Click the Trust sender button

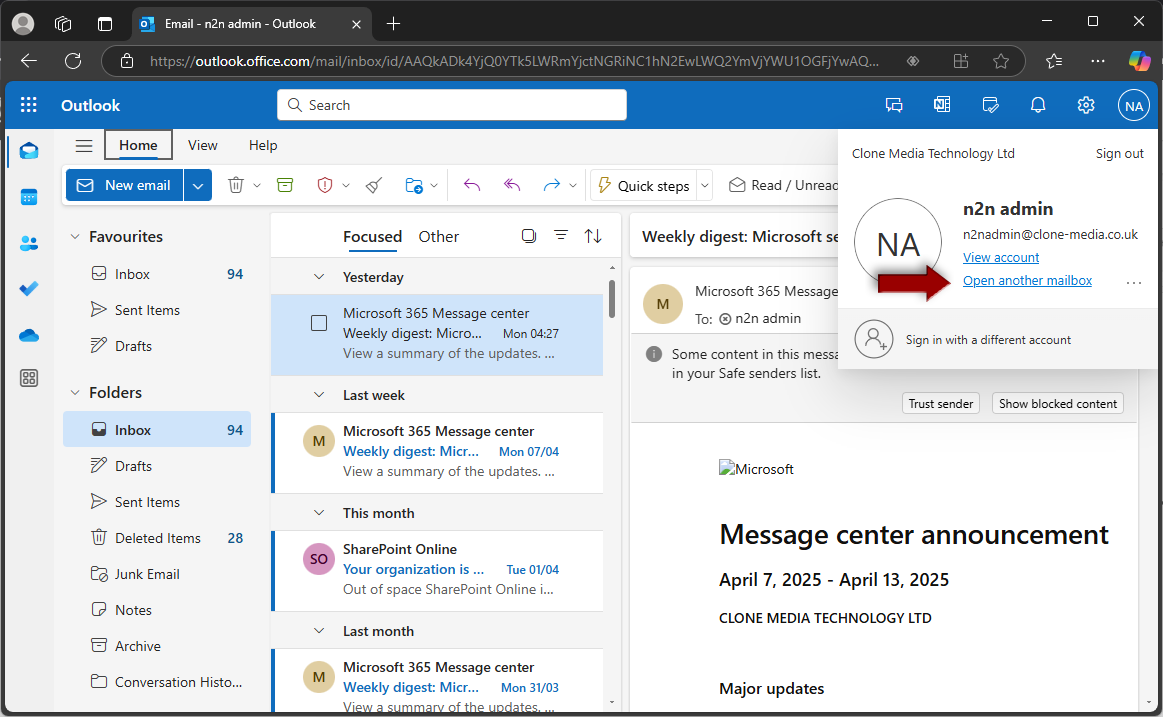pos(940,403)
